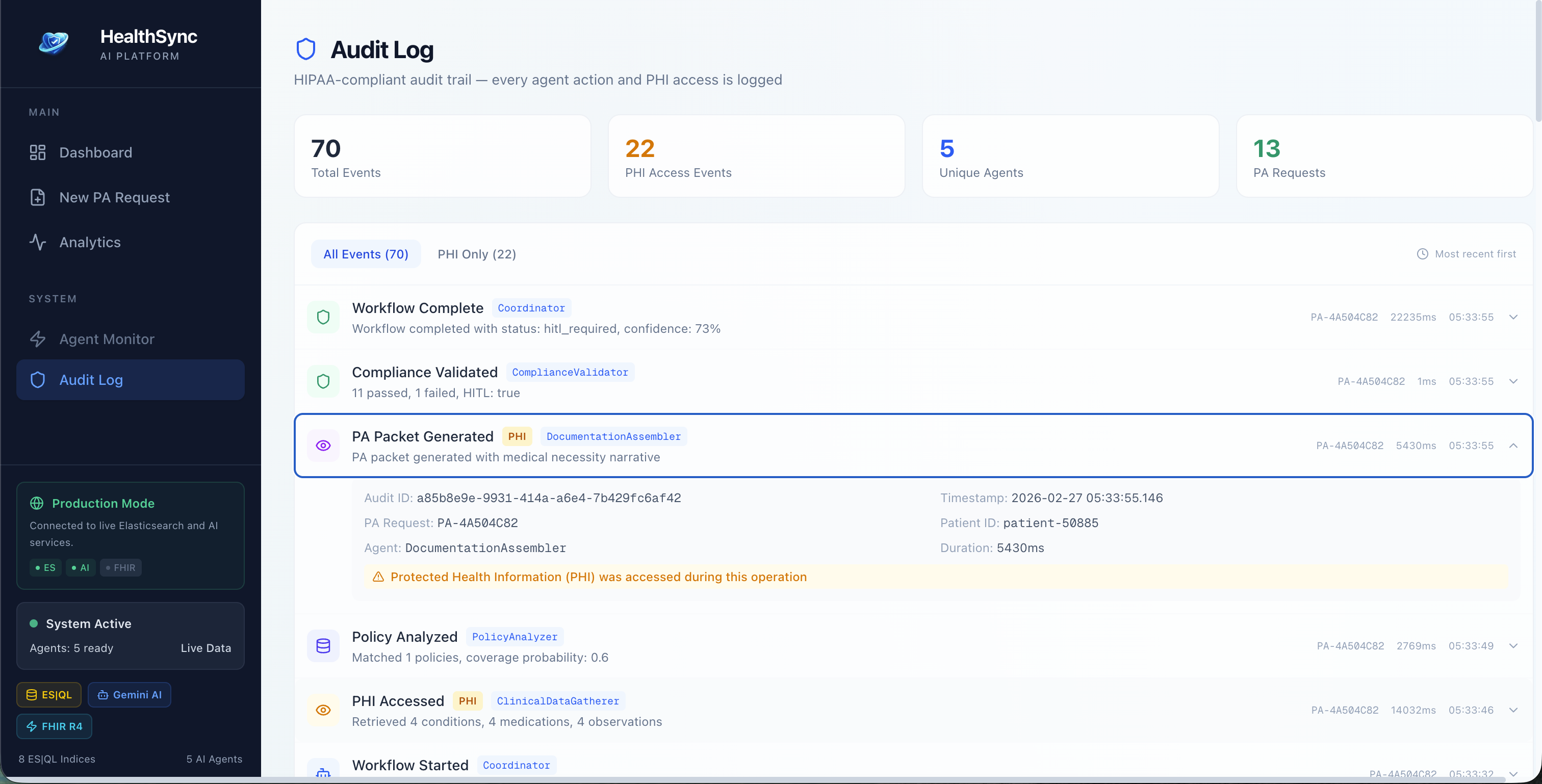
Task: Click the ES|QL badge button
Action: (x=49, y=695)
